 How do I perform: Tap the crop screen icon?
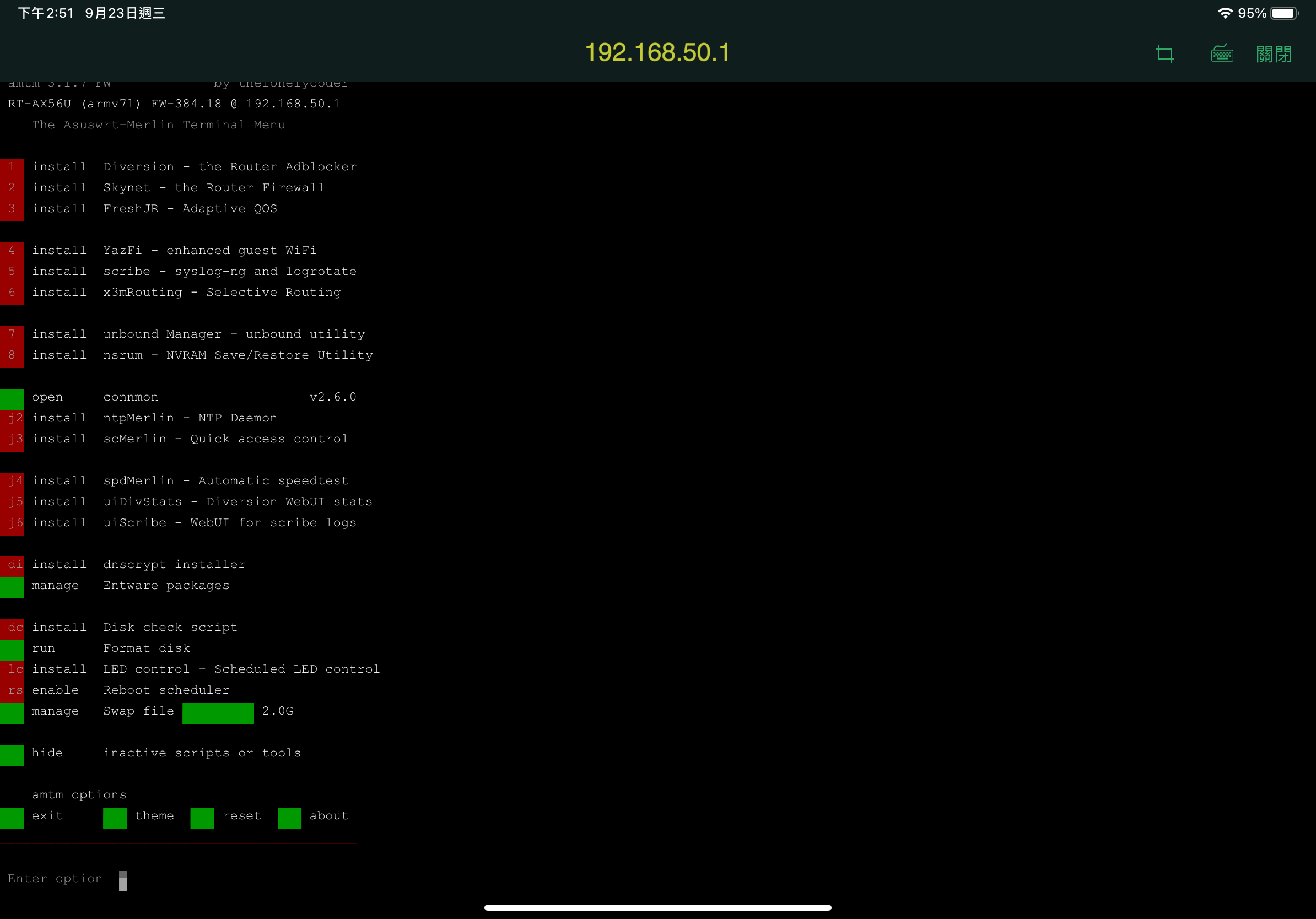(x=1164, y=55)
